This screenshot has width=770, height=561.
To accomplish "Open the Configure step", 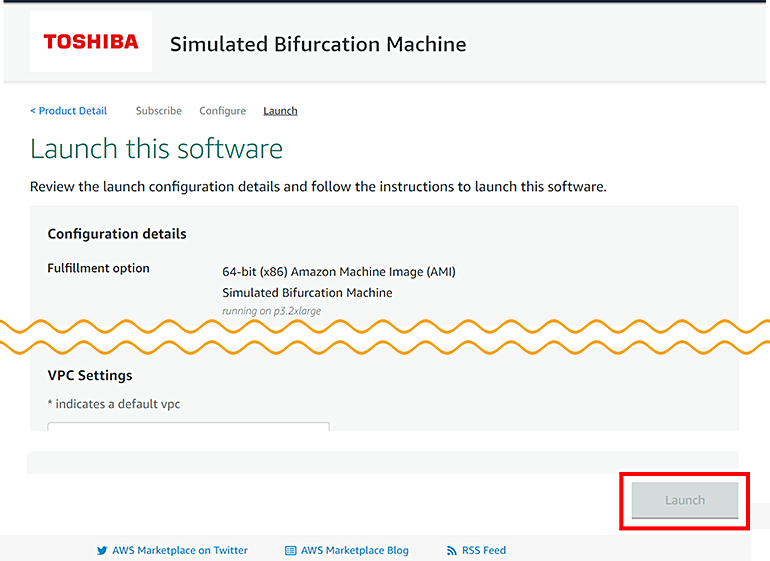I will click(222, 111).
